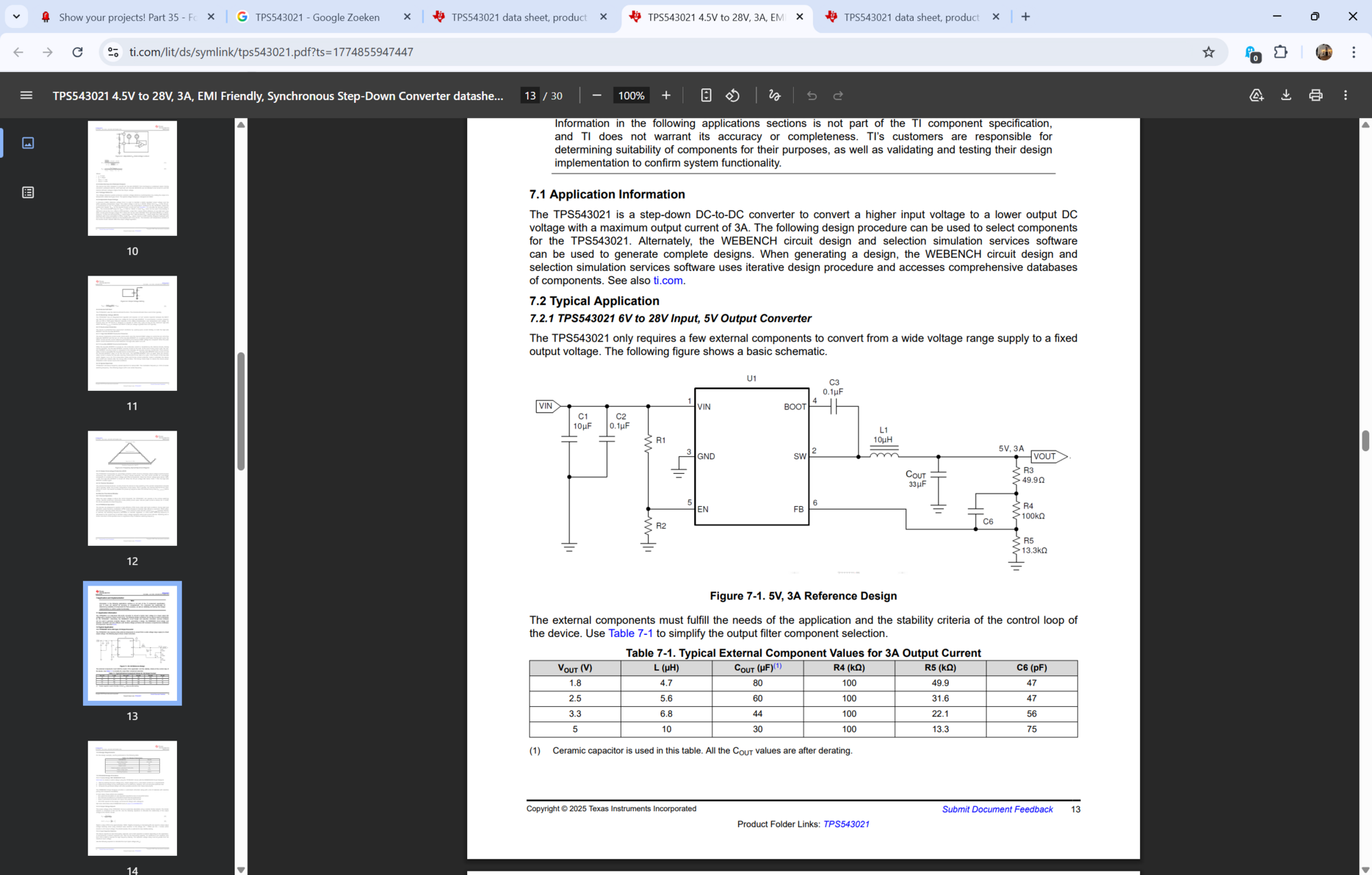This screenshot has height=875, width=1372.
Task: Click the fit to page icon
Action: [706, 95]
